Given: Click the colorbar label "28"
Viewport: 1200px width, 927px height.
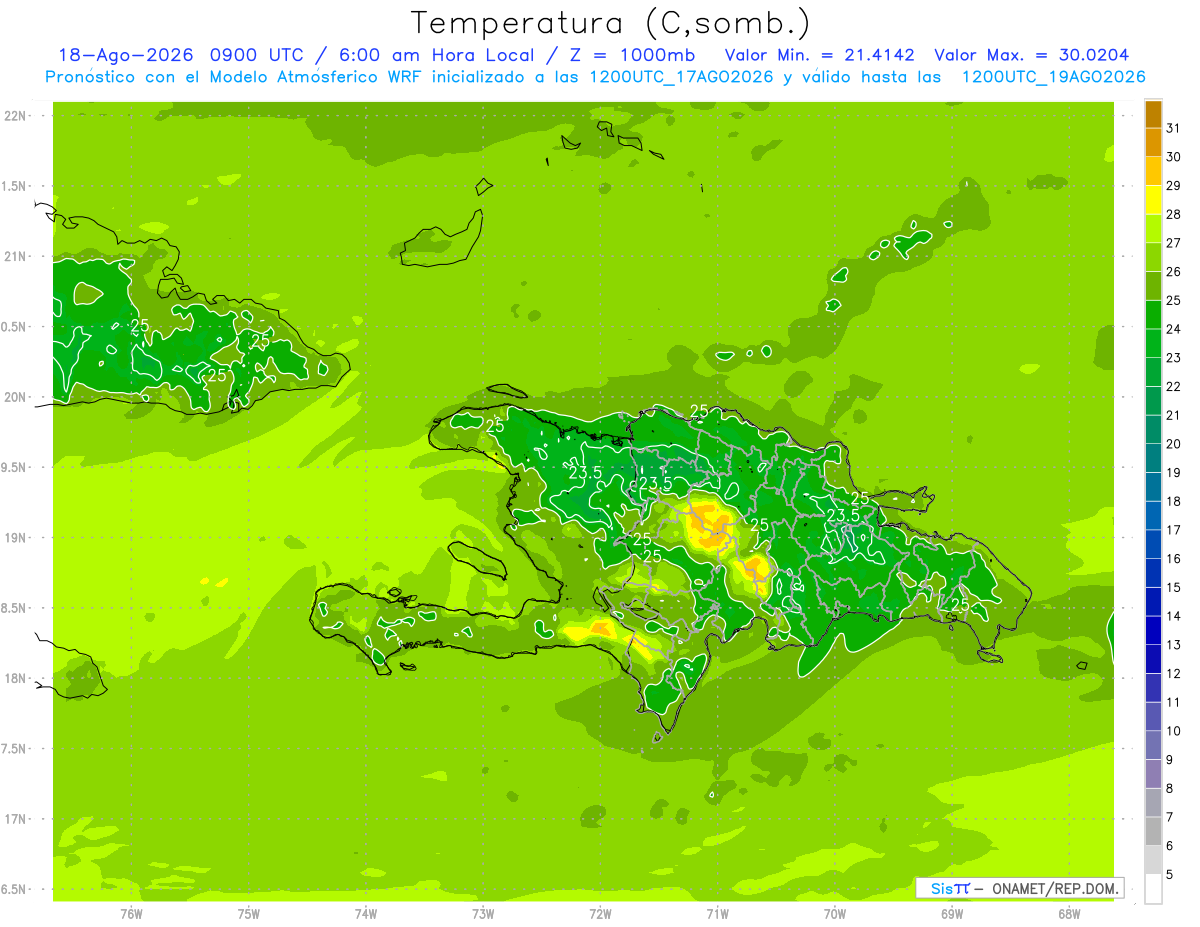Looking at the screenshot, I should pyautogui.click(x=1173, y=214).
